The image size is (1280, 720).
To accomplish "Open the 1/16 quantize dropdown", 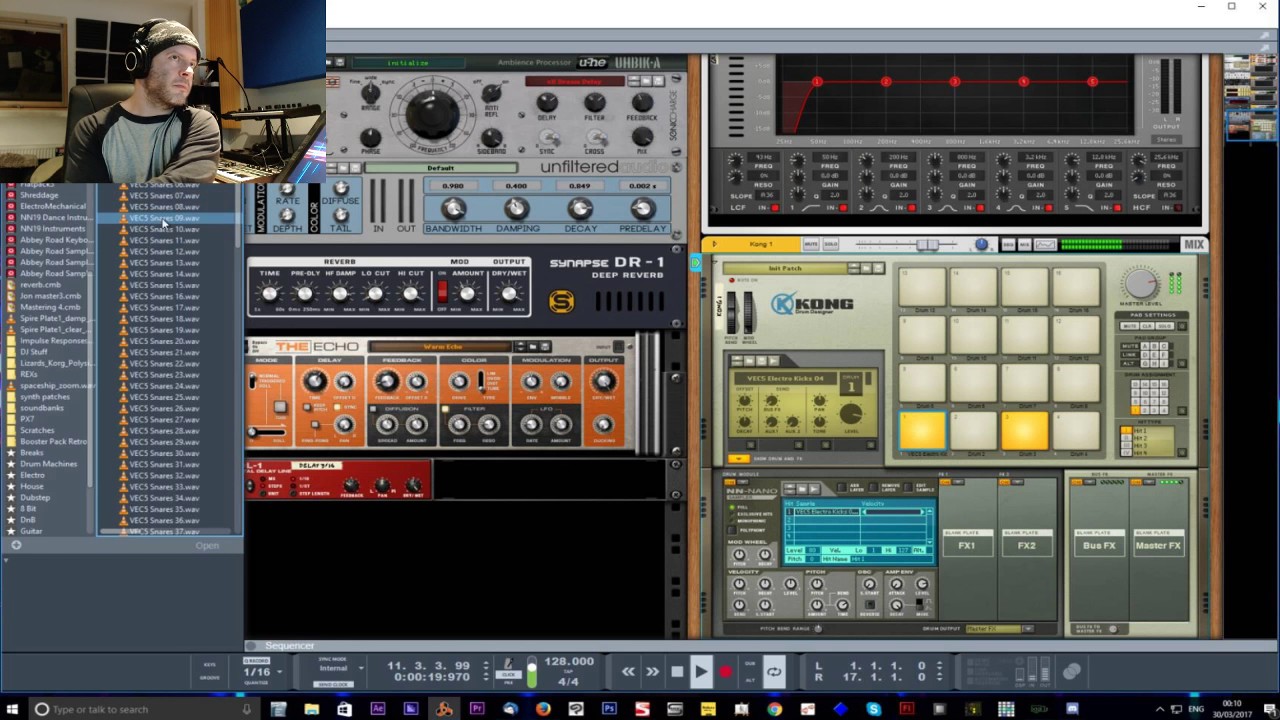I will click(x=263, y=672).
